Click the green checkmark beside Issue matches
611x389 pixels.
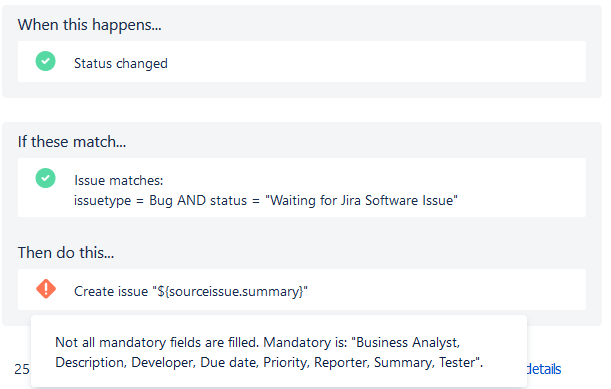tap(46, 178)
